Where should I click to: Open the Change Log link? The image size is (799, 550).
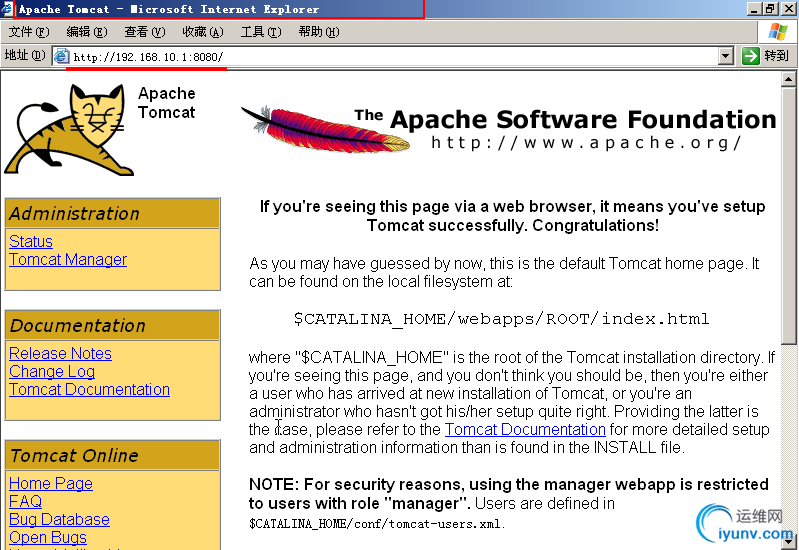point(52,372)
